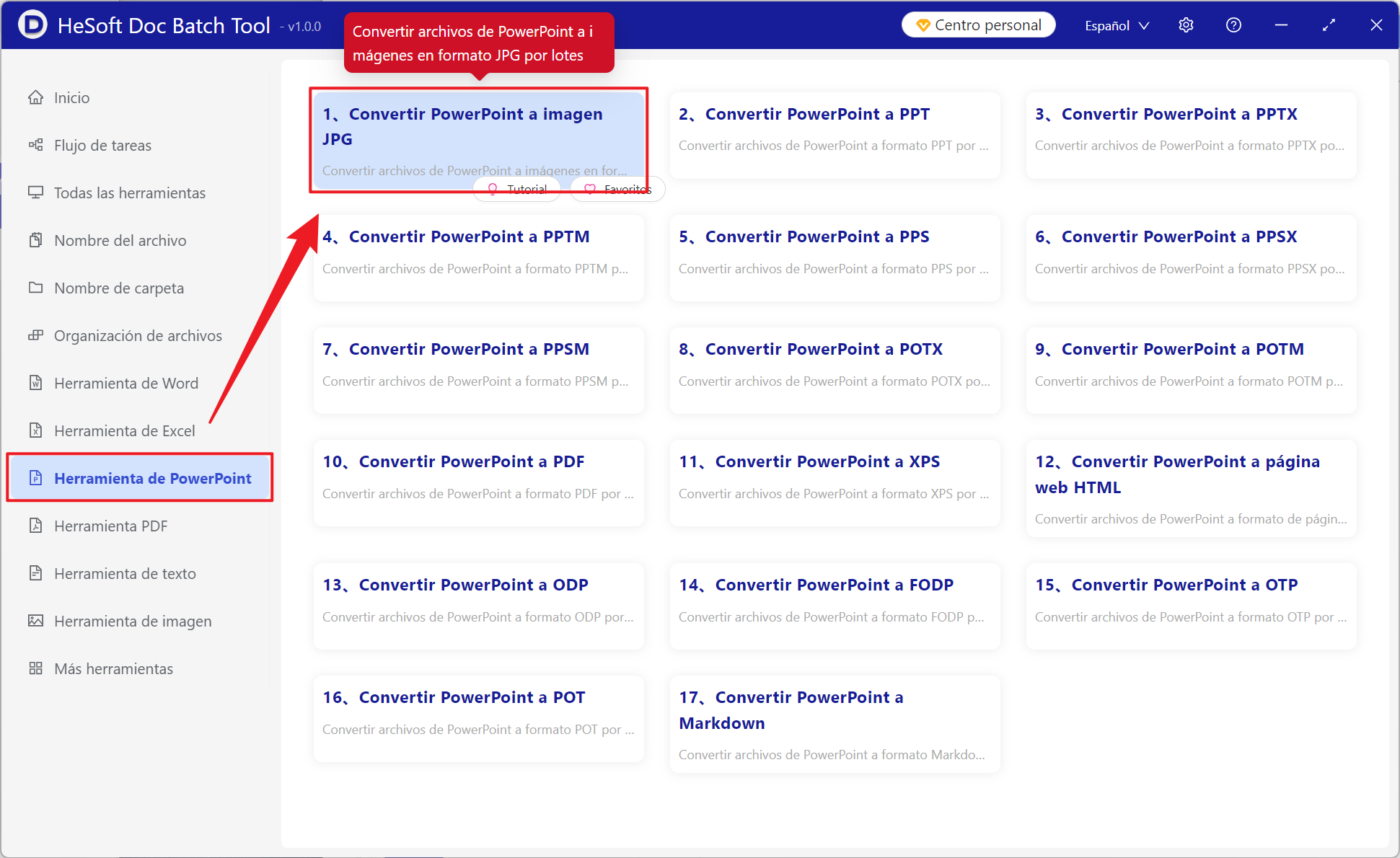
Task: Open Convertir PowerPoint a ODP card
Action: tap(478, 606)
